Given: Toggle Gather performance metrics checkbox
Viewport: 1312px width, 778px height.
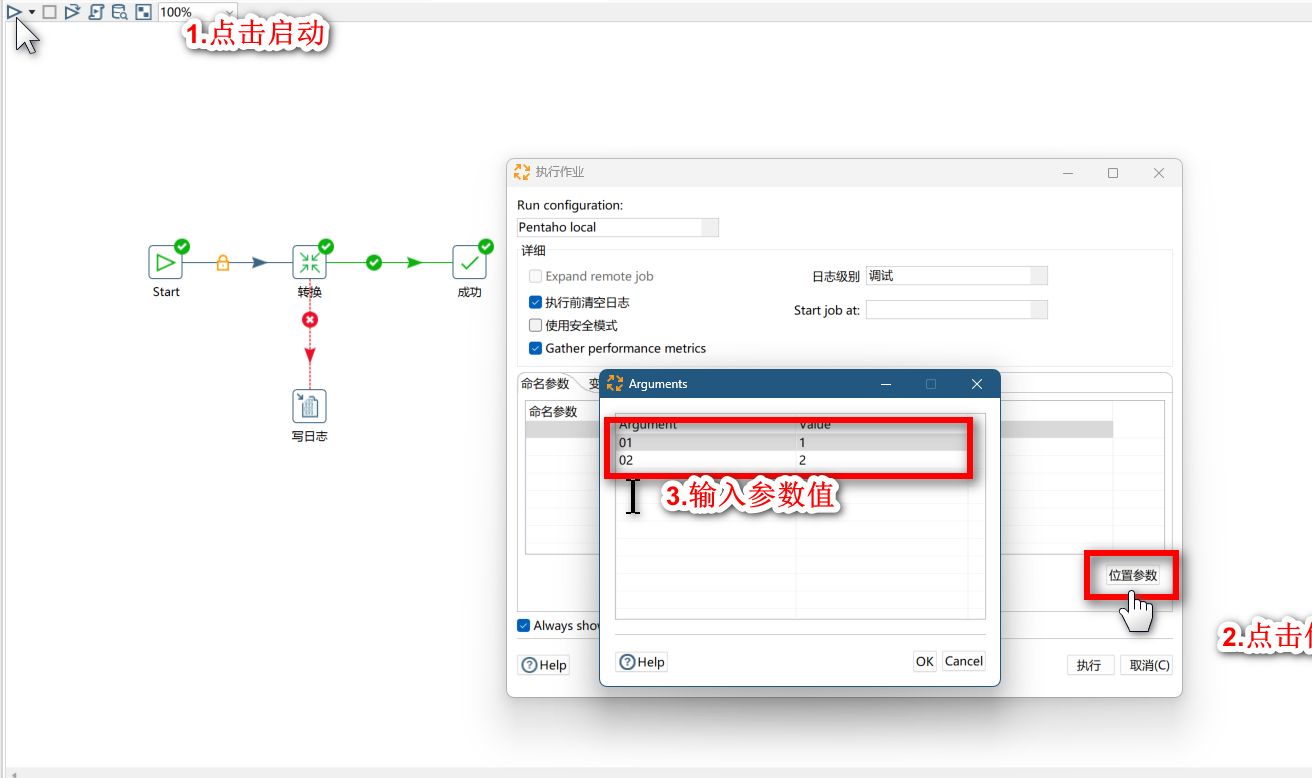Looking at the screenshot, I should [x=536, y=348].
